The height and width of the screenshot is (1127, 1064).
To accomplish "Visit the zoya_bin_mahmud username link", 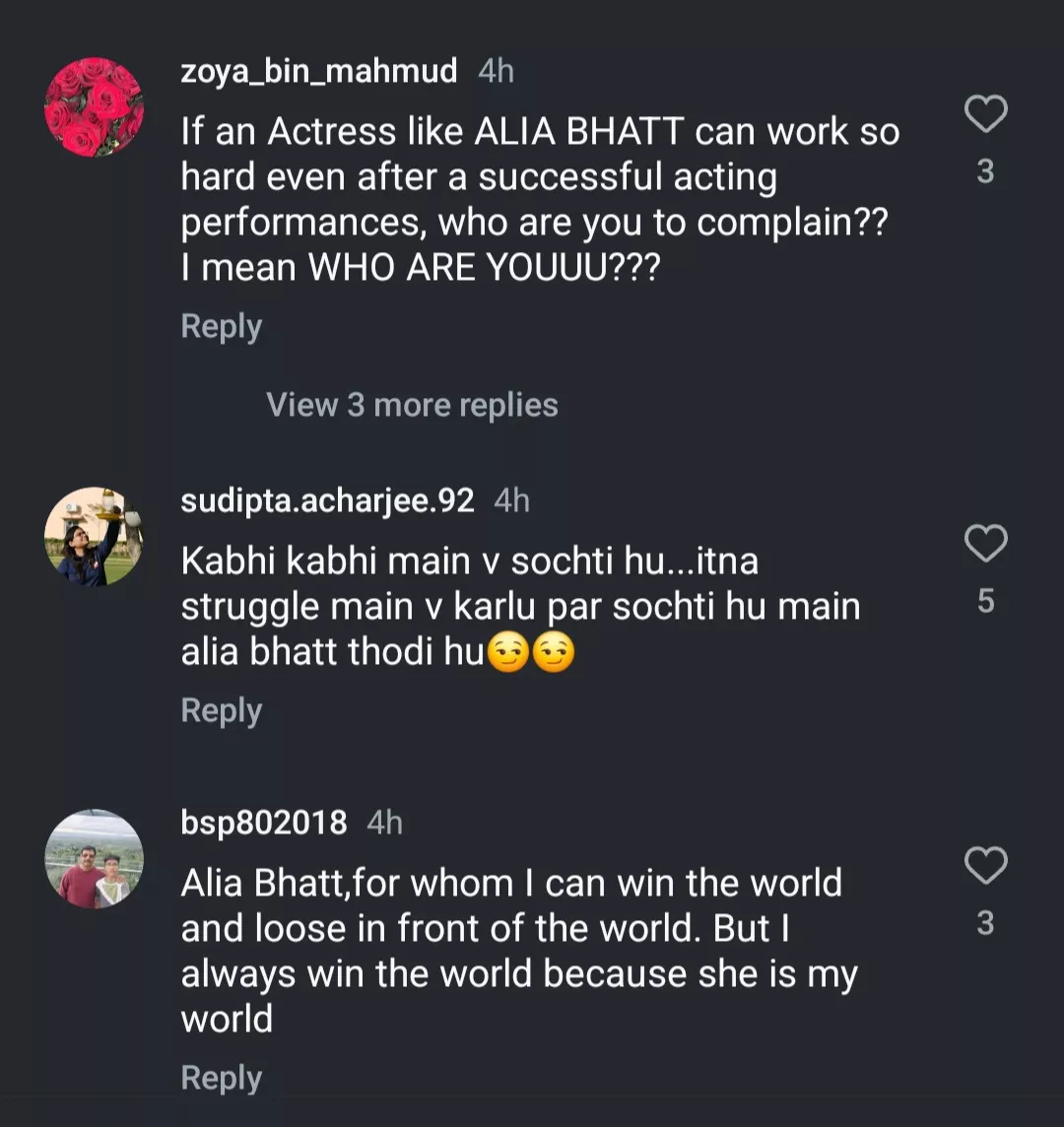I will [x=319, y=71].
